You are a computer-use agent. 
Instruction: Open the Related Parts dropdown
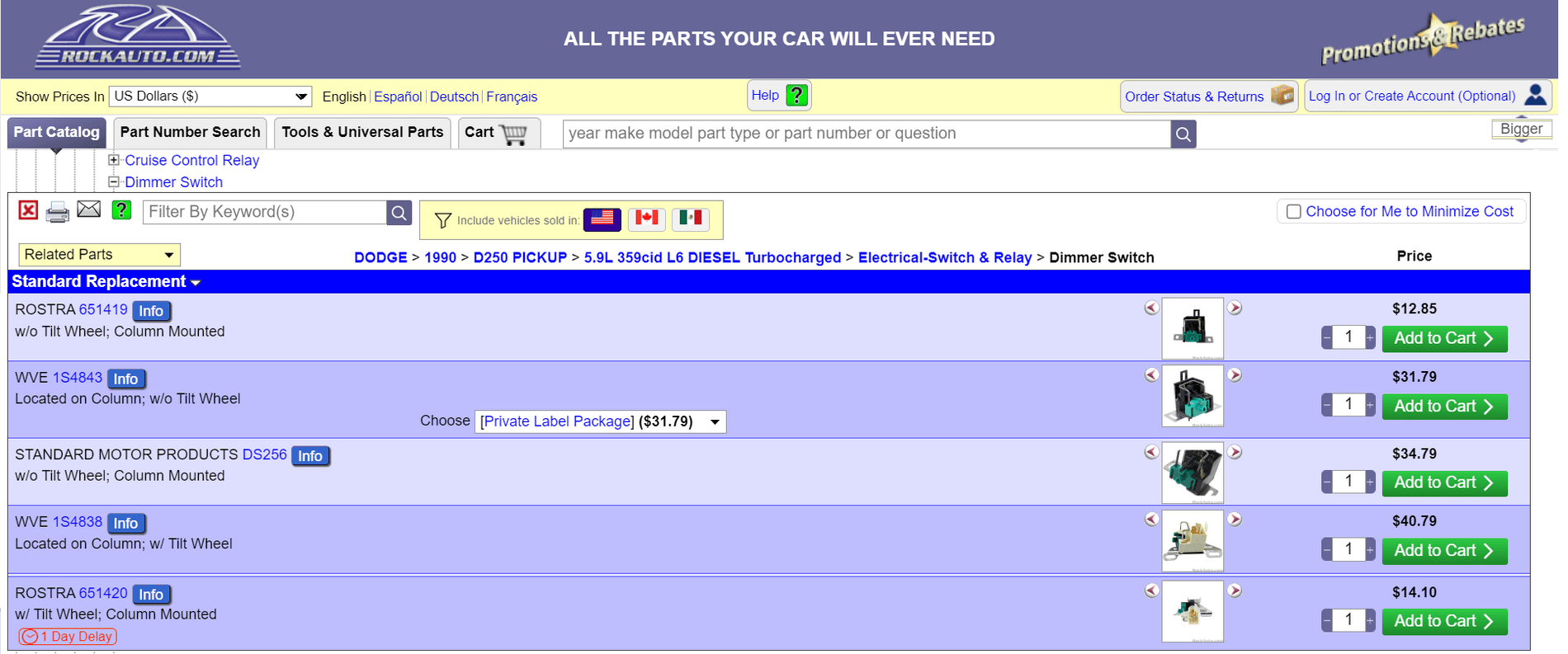(x=99, y=255)
